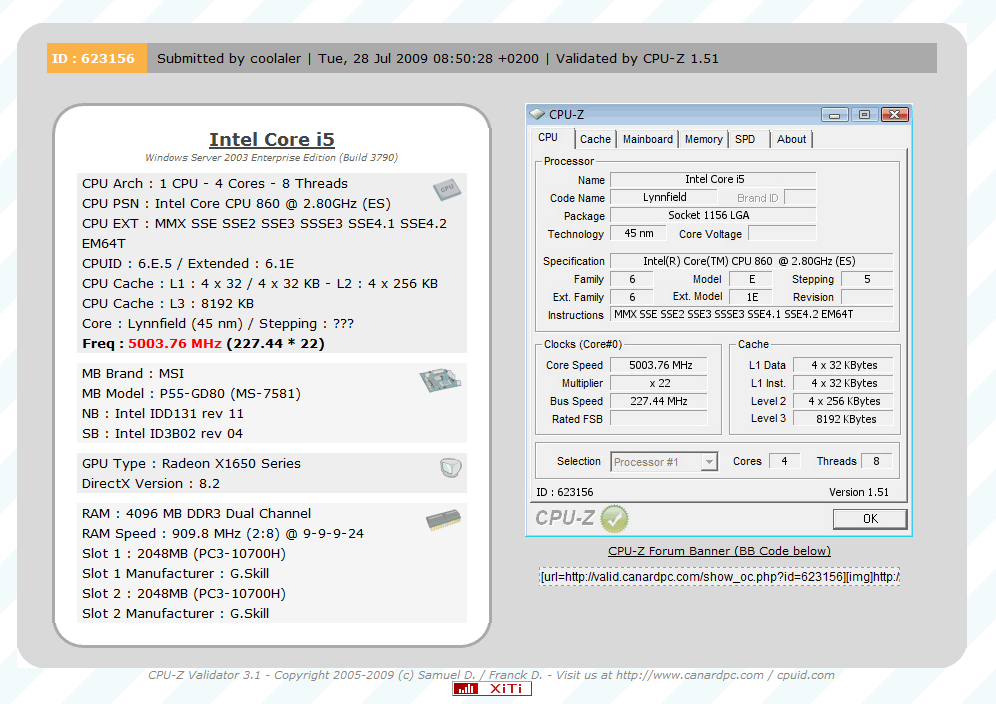996x704 pixels.
Task: Click the CPU chip icon
Action: tap(447, 189)
